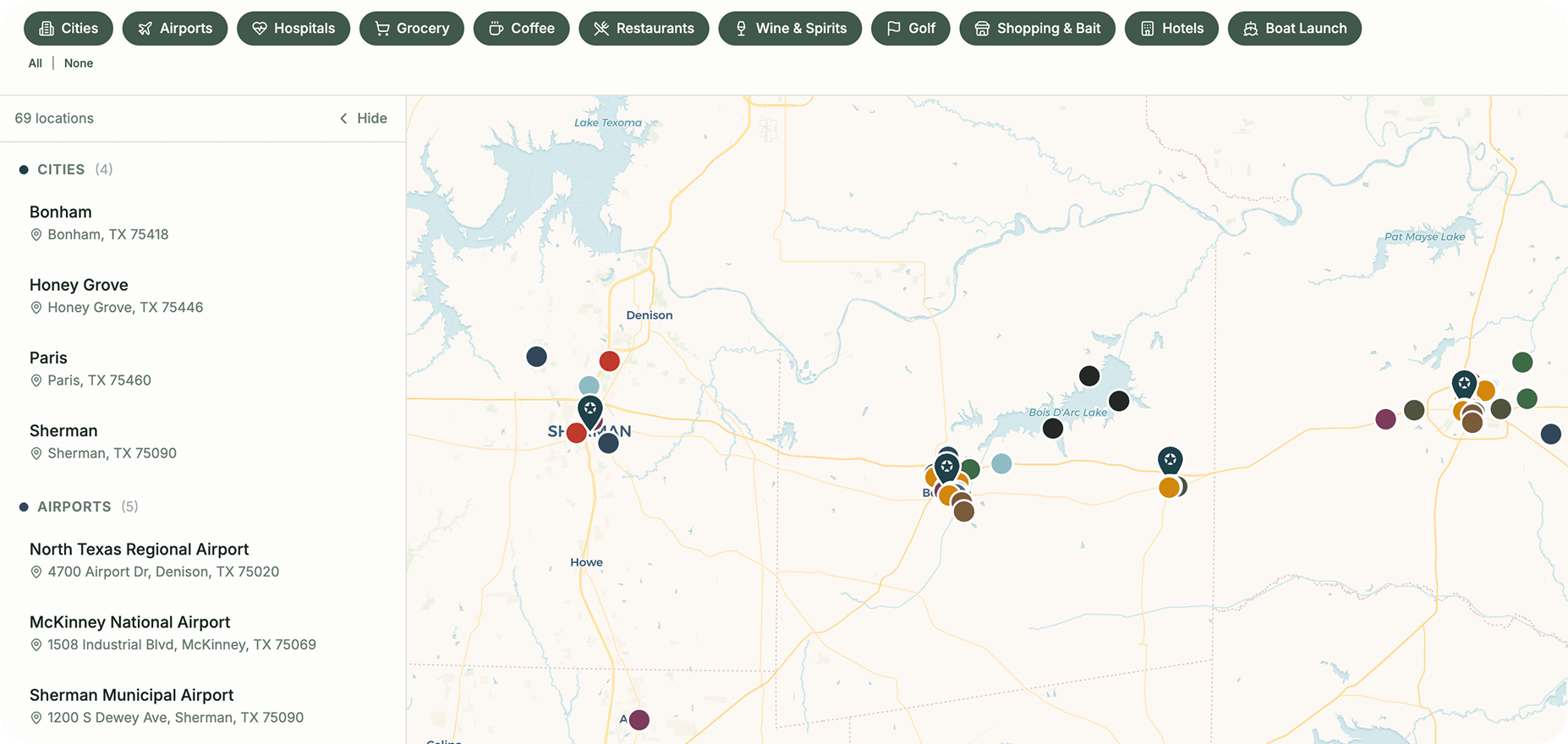Viewport: 1568px width, 744px height.
Task: Click the Pat Mayse Lake label
Action: coord(1424,237)
